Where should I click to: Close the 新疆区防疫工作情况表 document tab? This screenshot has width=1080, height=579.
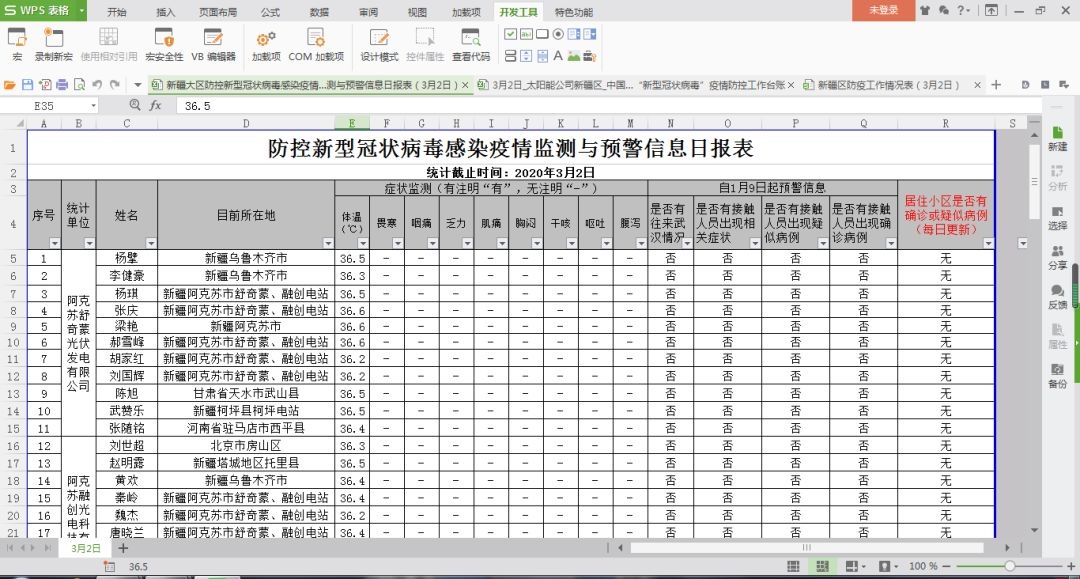(x=977, y=85)
